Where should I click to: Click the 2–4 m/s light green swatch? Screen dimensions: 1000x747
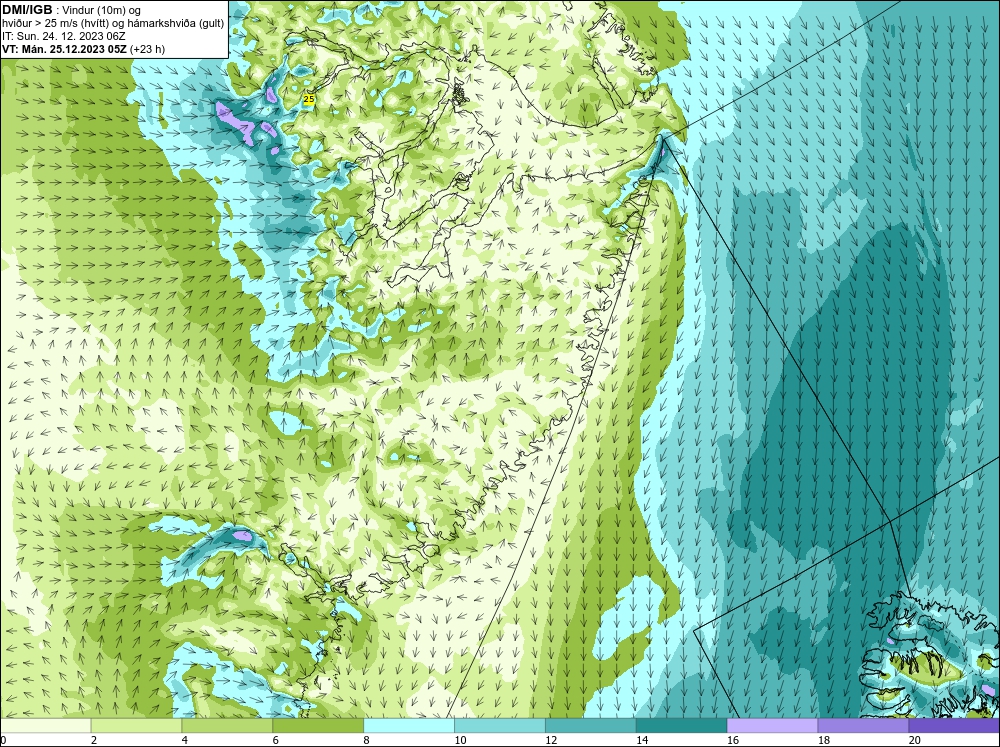[136, 726]
